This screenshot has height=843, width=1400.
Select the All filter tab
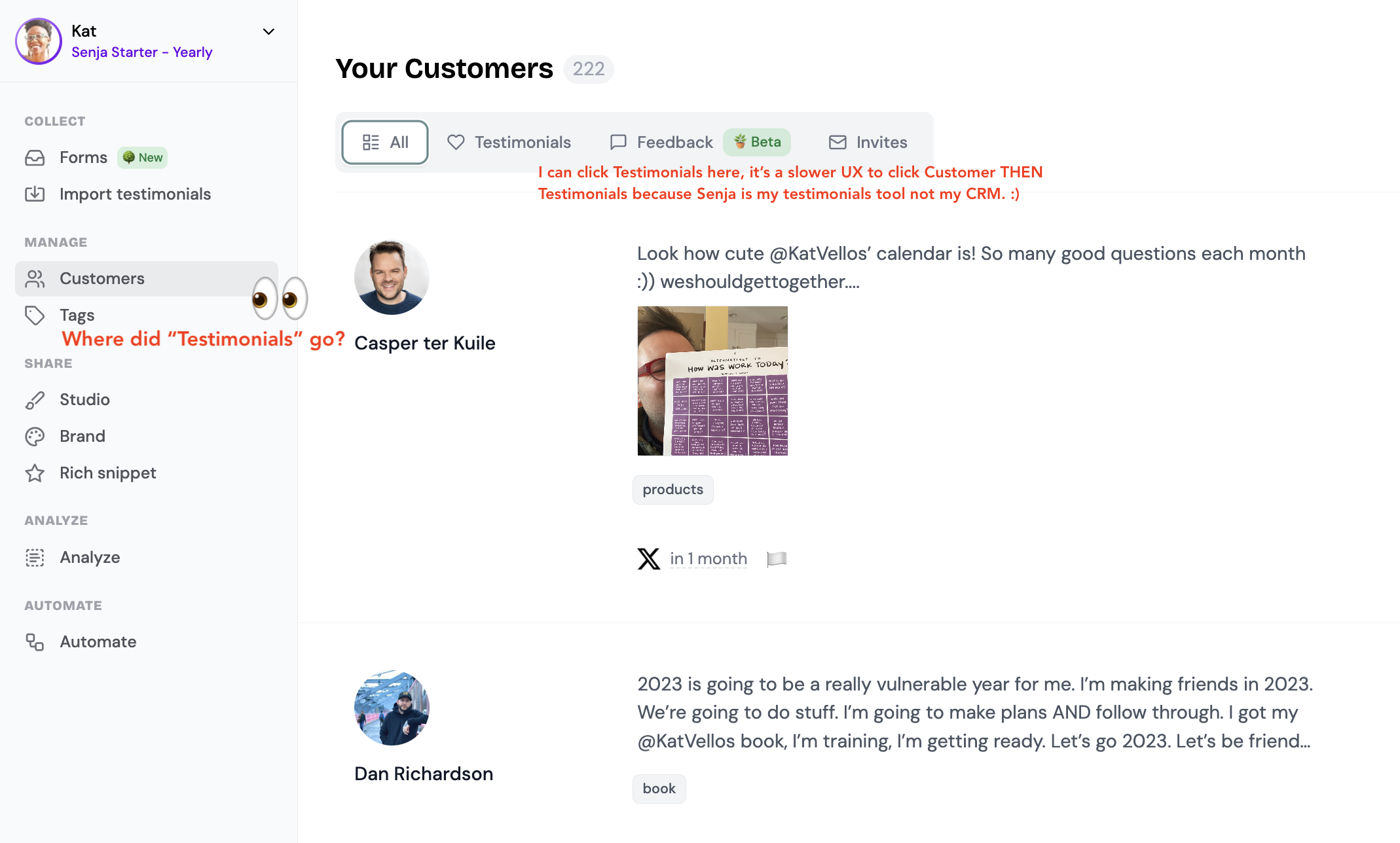click(385, 142)
